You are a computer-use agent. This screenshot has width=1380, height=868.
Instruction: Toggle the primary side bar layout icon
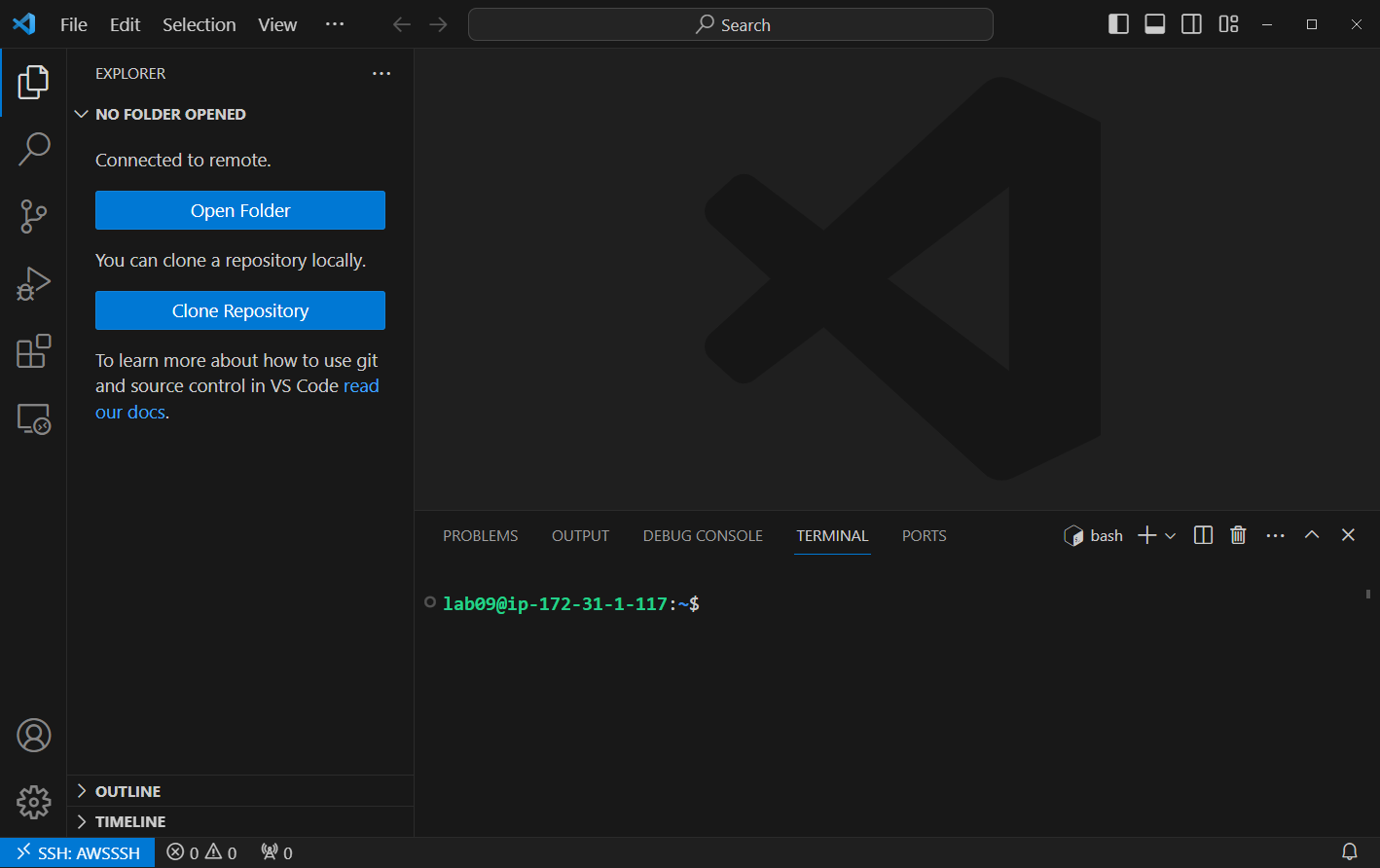(x=1119, y=24)
